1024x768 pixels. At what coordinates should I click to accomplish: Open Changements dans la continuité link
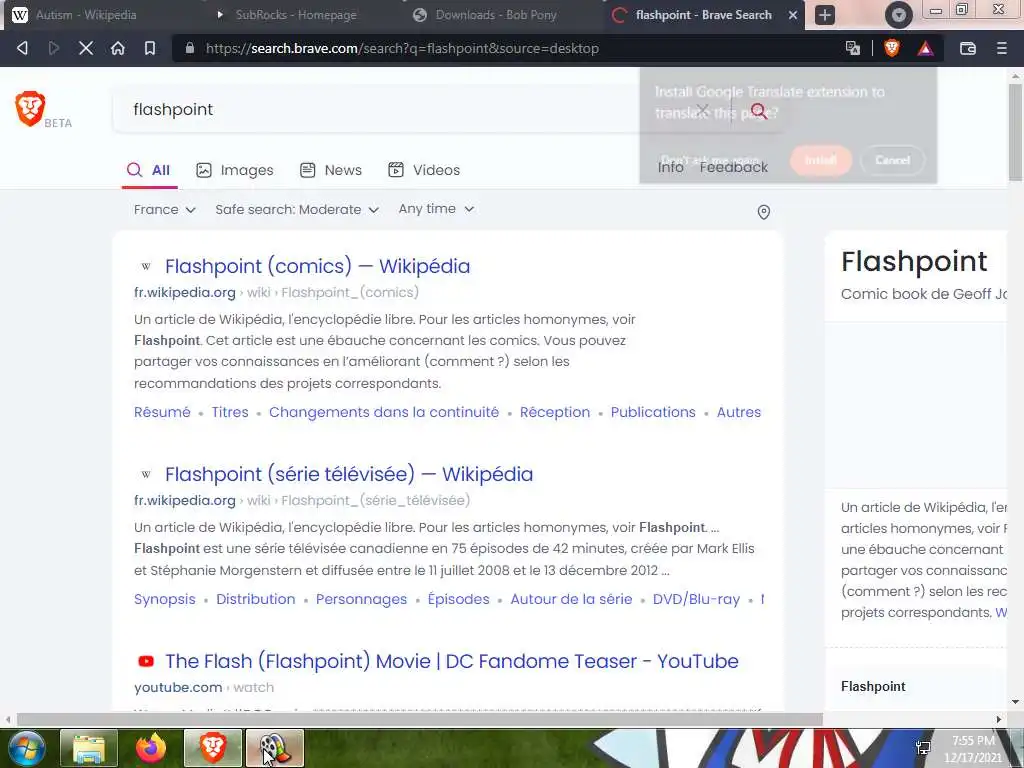tap(384, 412)
